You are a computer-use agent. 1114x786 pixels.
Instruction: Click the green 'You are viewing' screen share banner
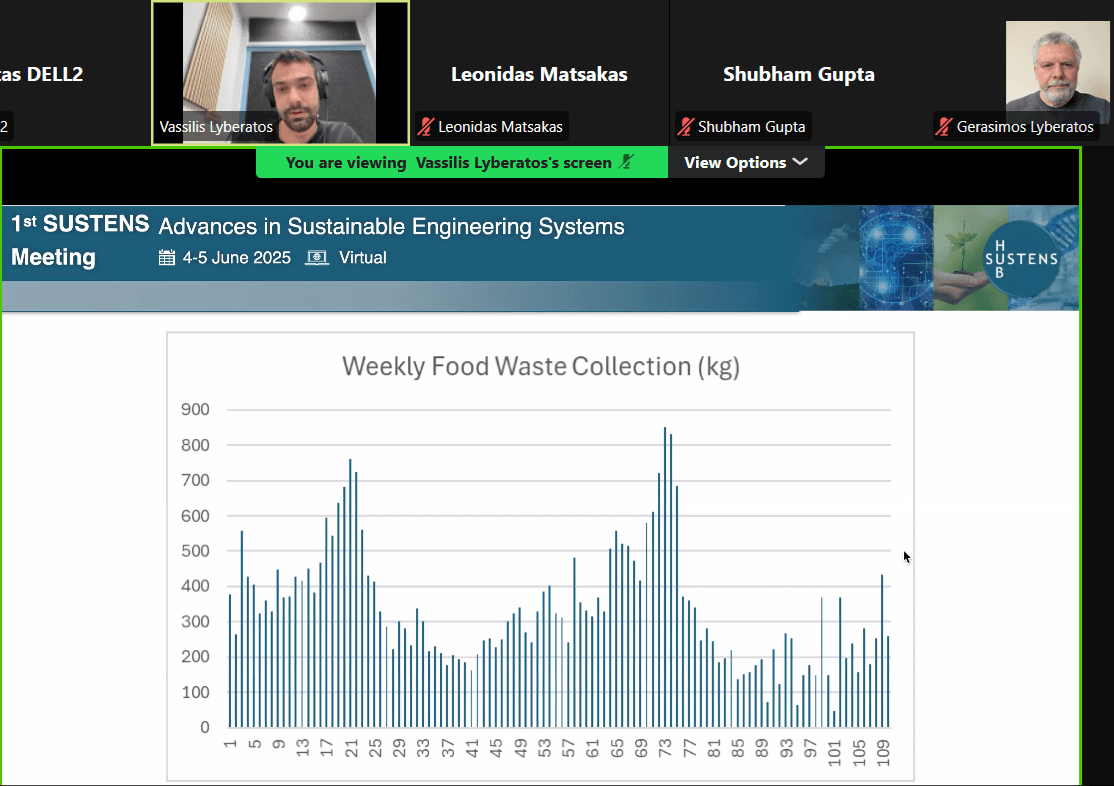coord(450,163)
